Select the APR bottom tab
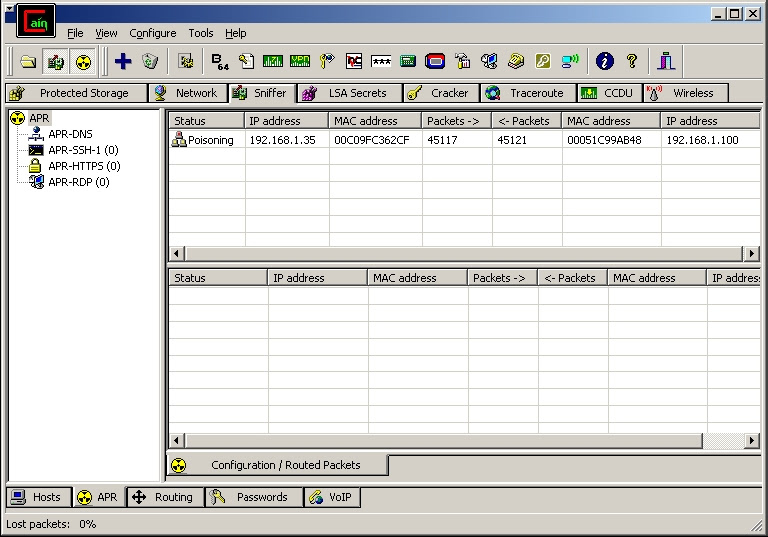The image size is (768, 537). point(99,497)
